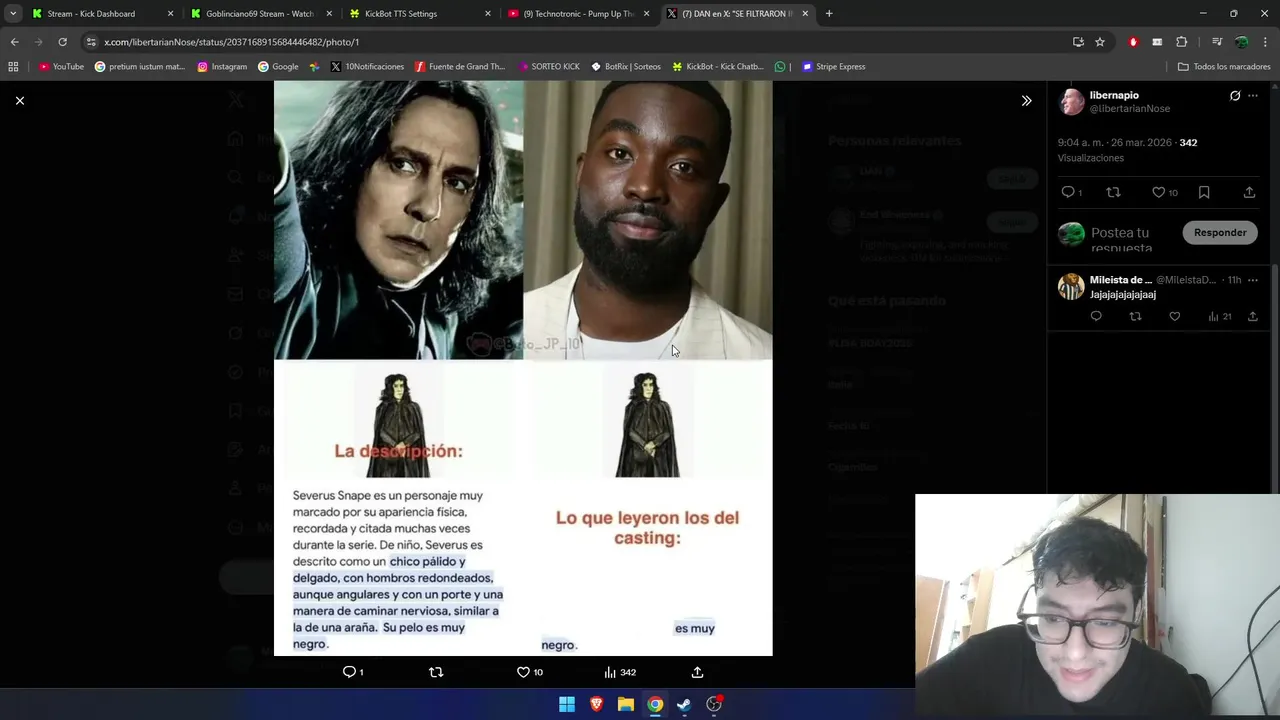Open the Stripe Express bookmark
1280x720 pixels.
click(834, 67)
